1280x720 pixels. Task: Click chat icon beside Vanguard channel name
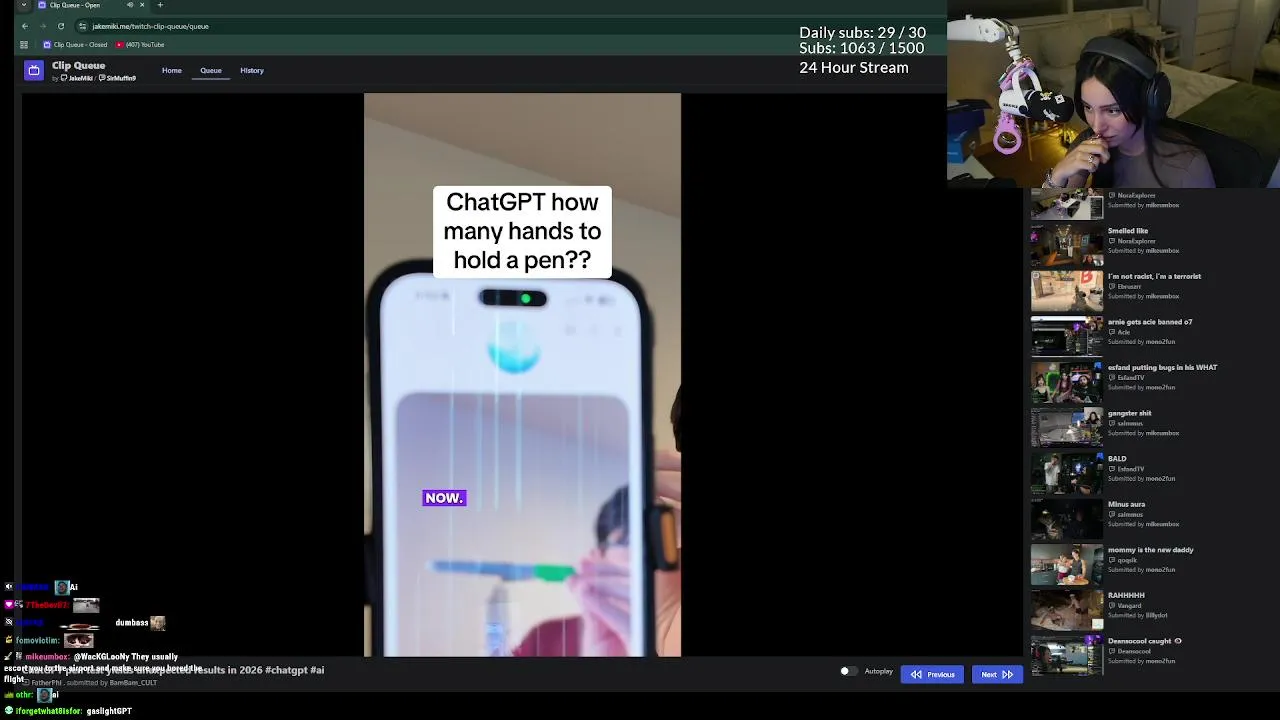click(x=1111, y=606)
